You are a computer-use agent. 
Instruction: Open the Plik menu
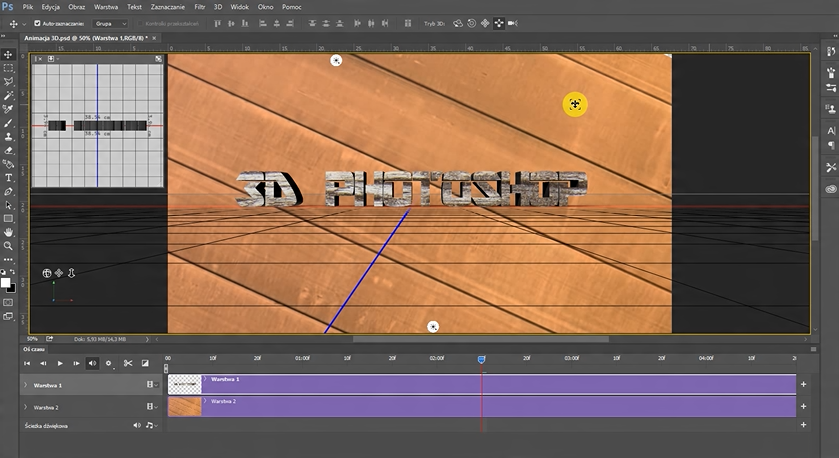27,7
